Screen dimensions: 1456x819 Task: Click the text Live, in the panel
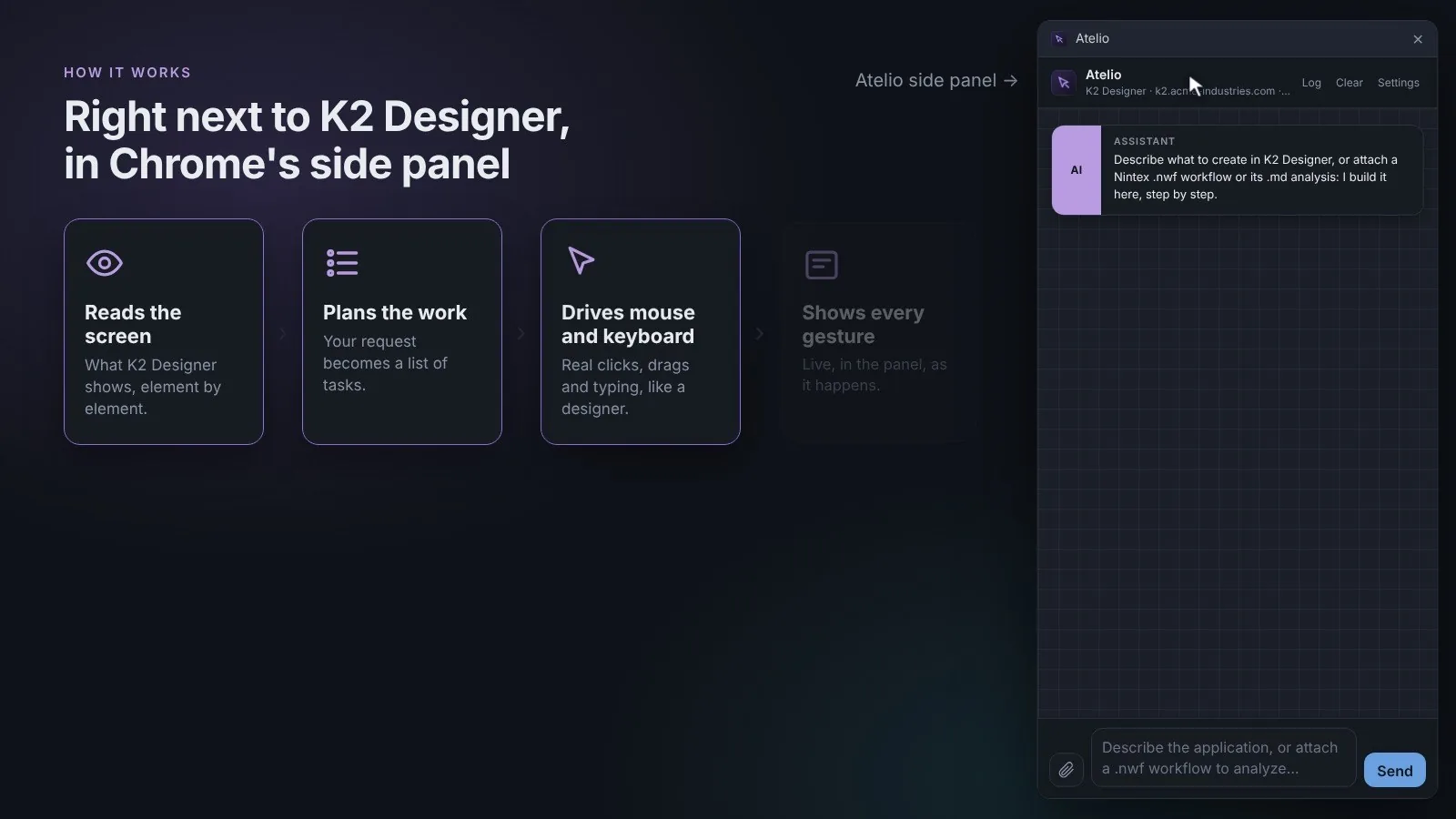(875, 375)
